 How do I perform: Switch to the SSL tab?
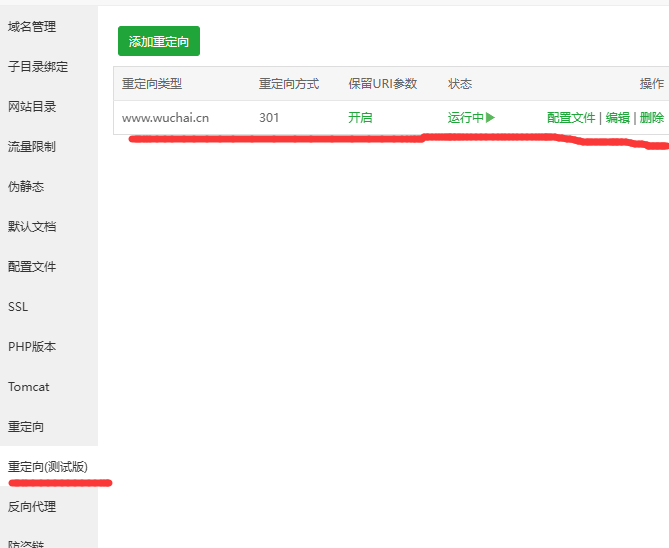[18, 307]
